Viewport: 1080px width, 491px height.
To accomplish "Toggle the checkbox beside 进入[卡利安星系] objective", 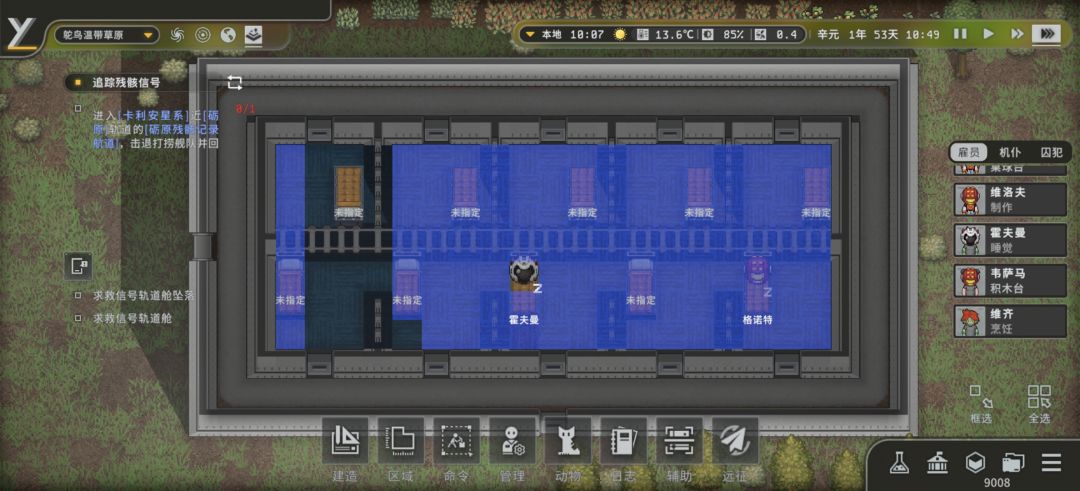I will 78,108.
